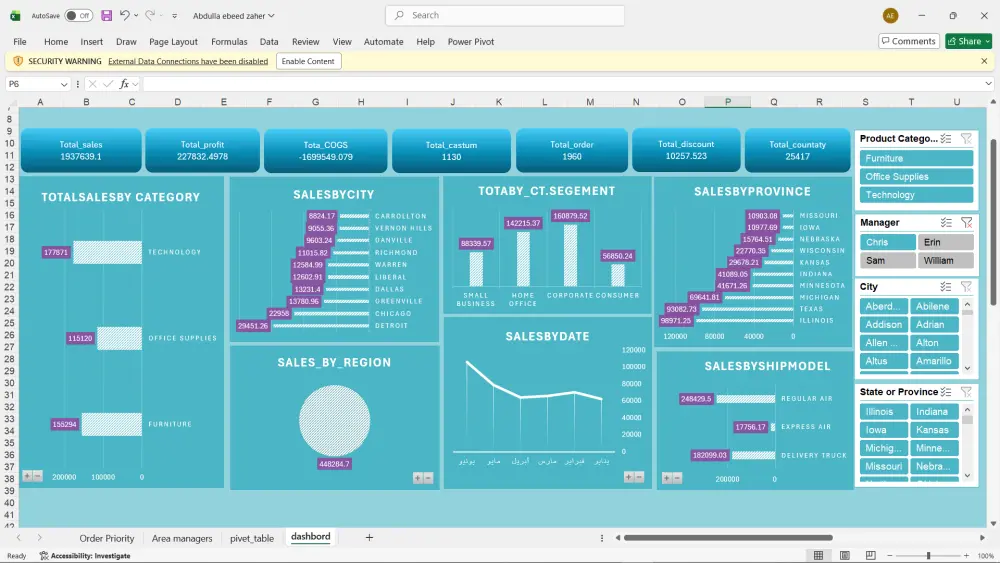1000x563 pixels.
Task: Toggle multi-select in City slicer
Action: pos(946,287)
